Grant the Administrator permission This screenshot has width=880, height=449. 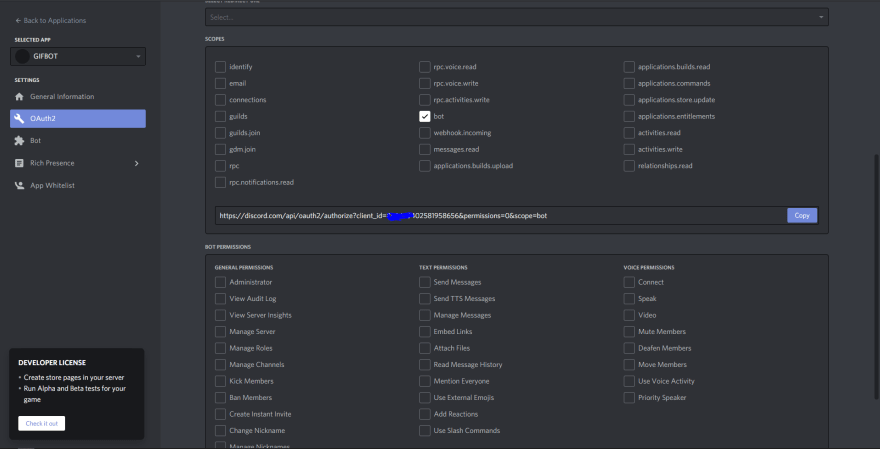[220, 282]
